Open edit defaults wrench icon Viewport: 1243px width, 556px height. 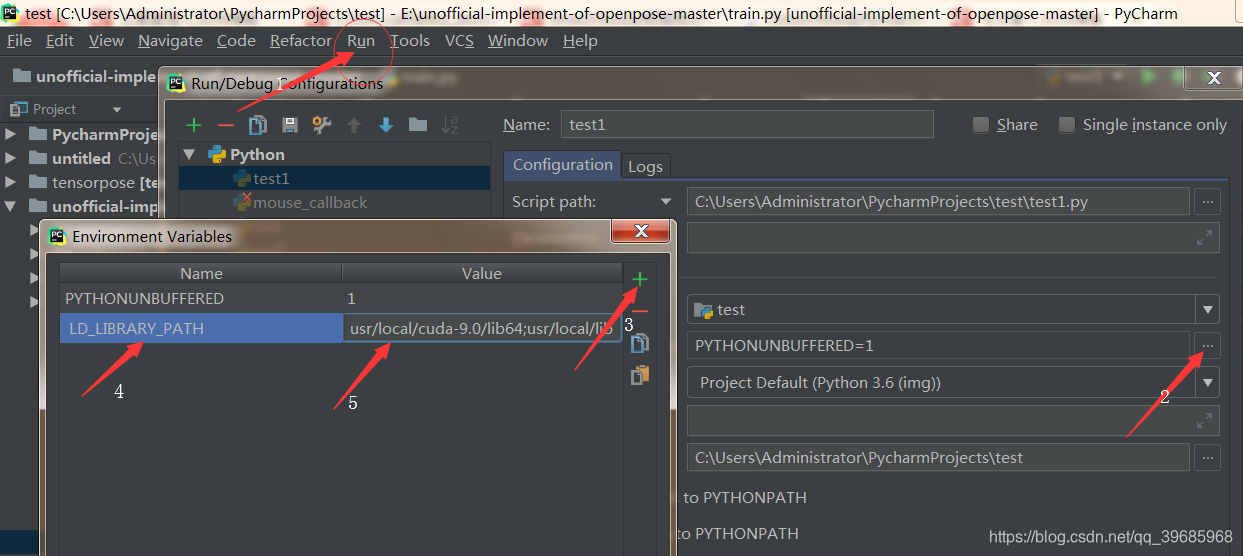(322, 125)
